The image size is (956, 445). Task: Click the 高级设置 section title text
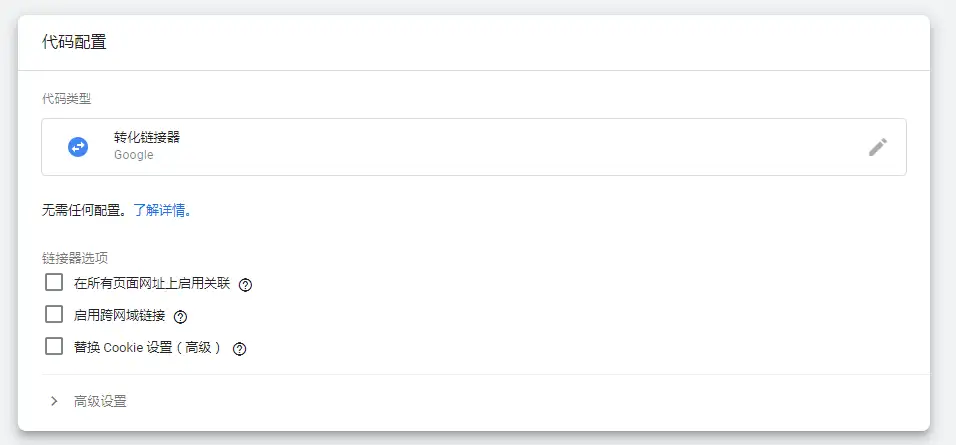coord(100,401)
